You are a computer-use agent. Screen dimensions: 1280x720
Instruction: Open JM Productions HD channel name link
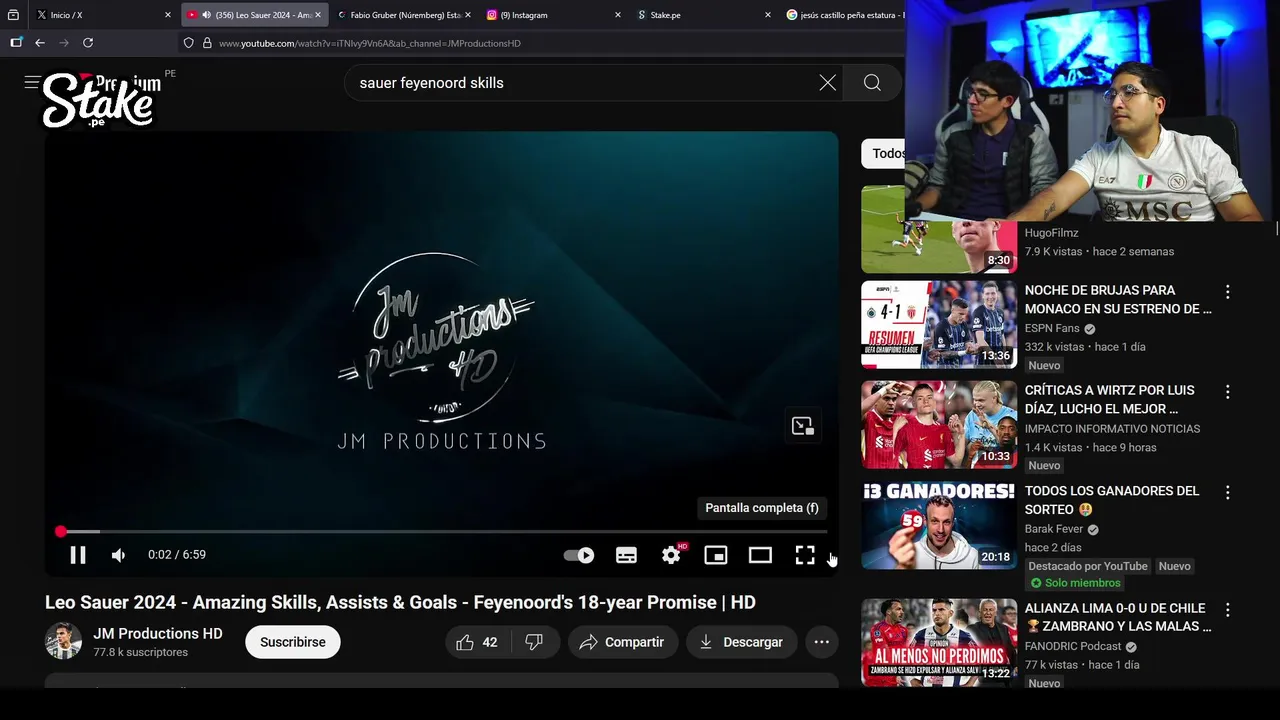pyautogui.click(x=158, y=634)
